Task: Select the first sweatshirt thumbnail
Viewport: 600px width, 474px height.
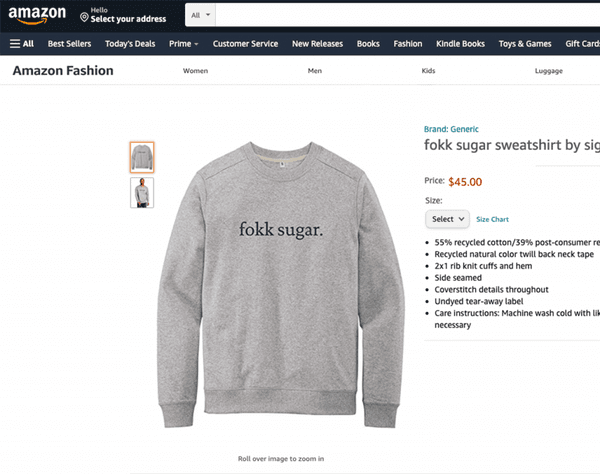Action: pyautogui.click(x=142, y=157)
